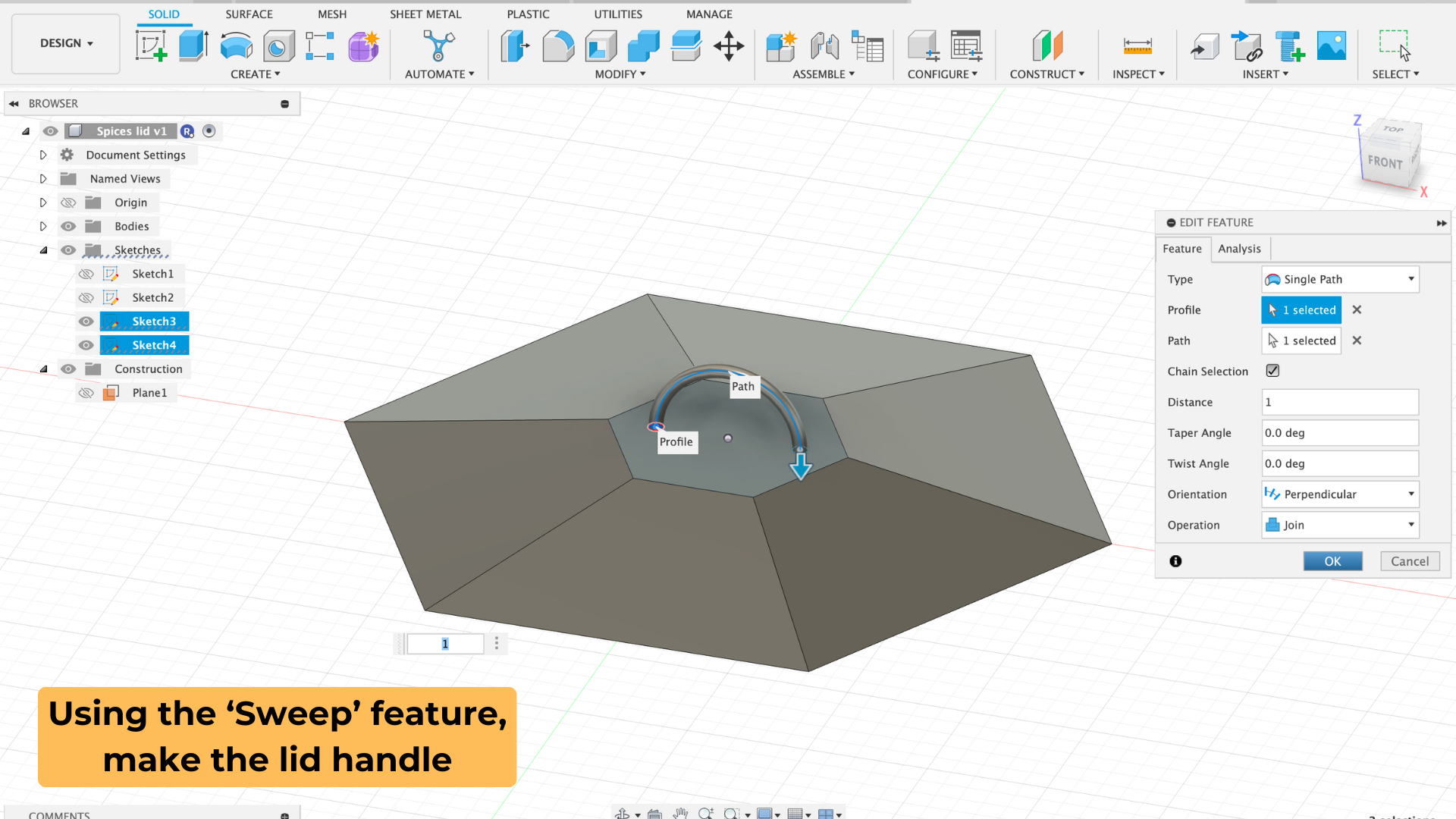Open the Automate tool icon
Image resolution: width=1456 pixels, height=819 pixels.
pyautogui.click(x=439, y=46)
